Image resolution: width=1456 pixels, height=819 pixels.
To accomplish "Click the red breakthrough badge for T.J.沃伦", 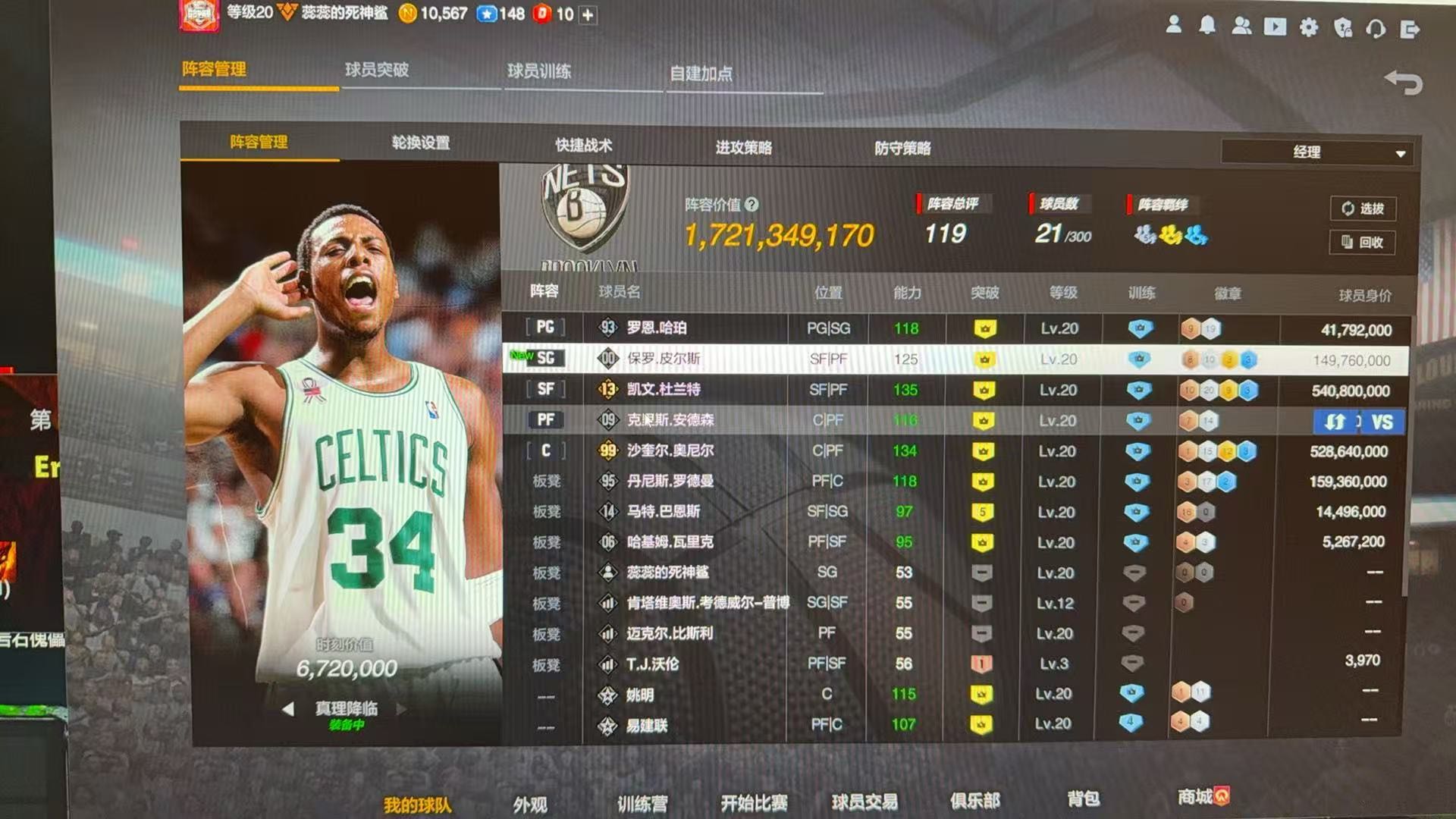I will [981, 664].
